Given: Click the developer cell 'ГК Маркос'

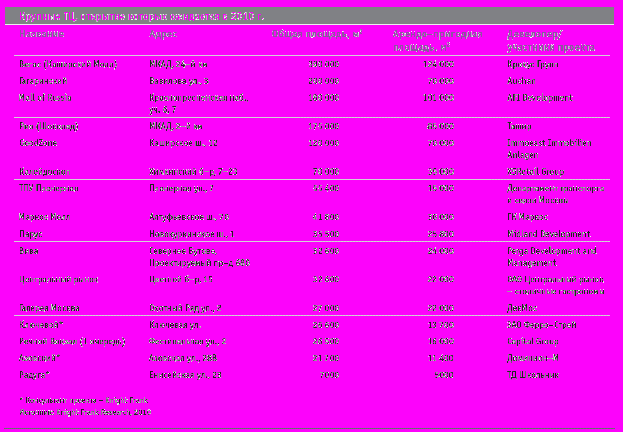Looking at the screenshot, I should pyautogui.click(x=527, y=217).
